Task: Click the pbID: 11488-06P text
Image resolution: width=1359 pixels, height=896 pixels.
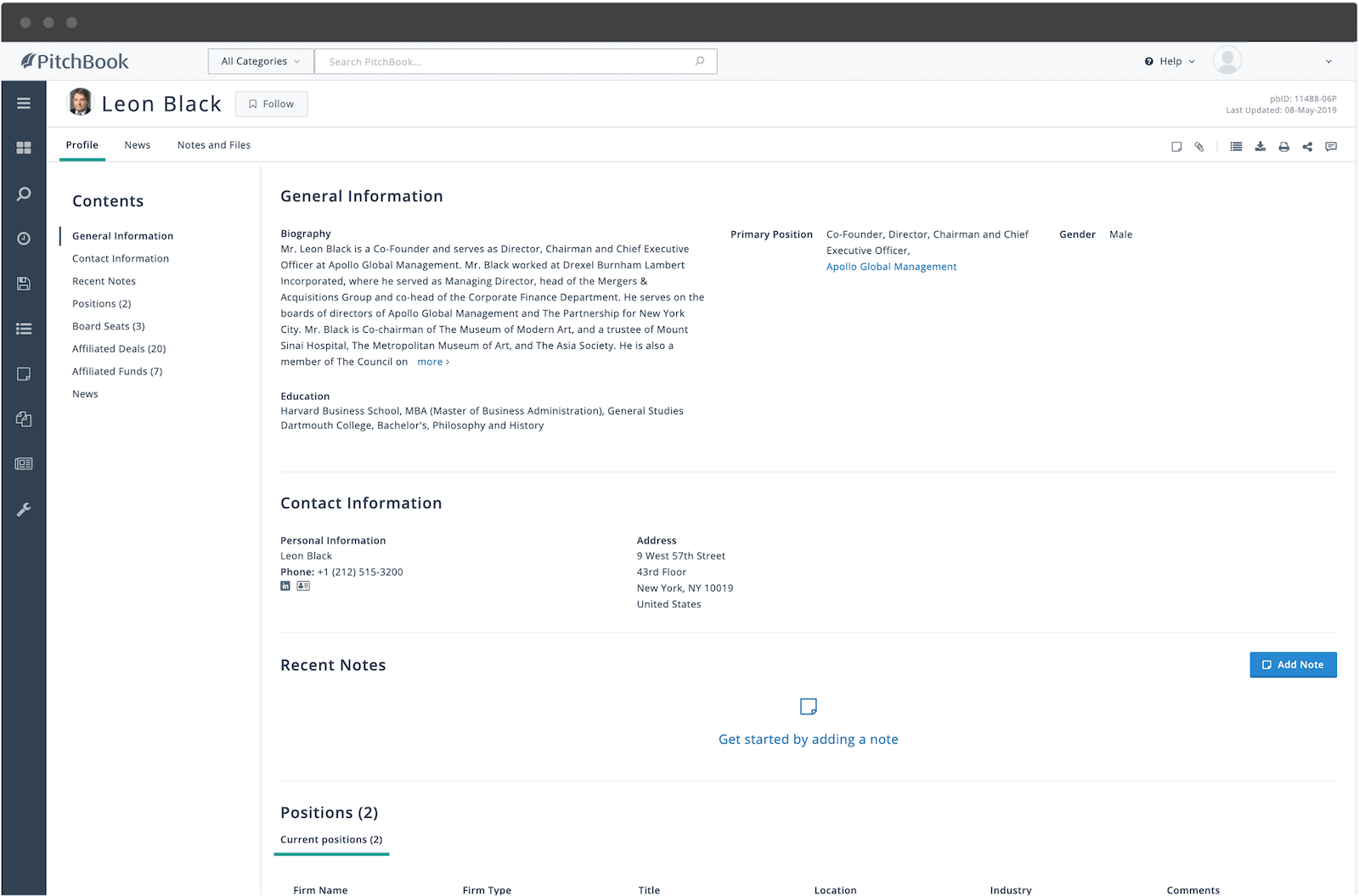Action: click(1303, 99)
